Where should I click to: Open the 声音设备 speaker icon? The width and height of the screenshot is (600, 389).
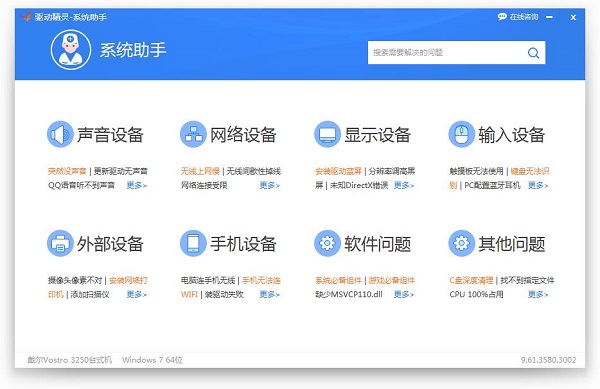point(60,134)
